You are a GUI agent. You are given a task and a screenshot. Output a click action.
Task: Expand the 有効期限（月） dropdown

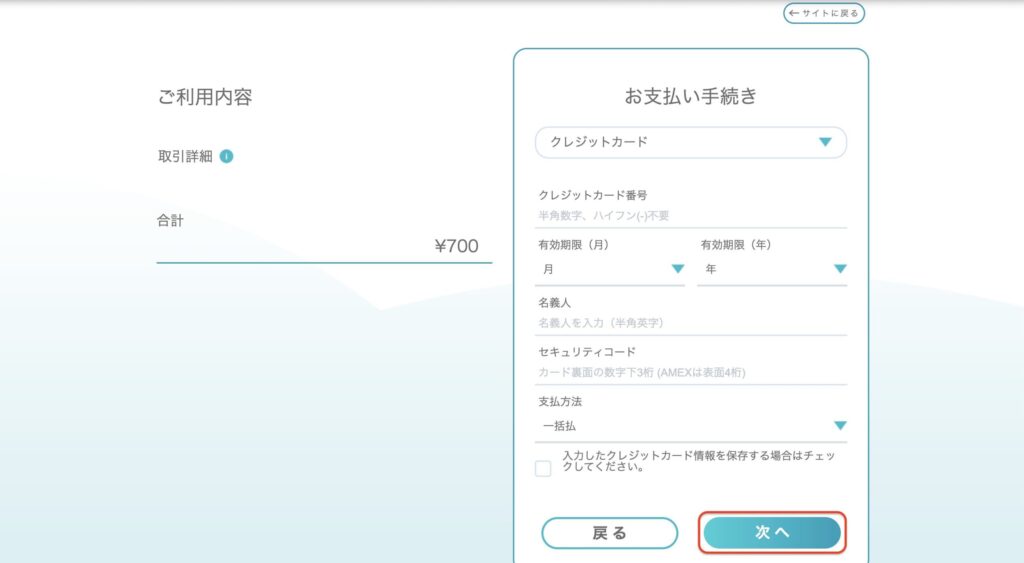point(610,269)
